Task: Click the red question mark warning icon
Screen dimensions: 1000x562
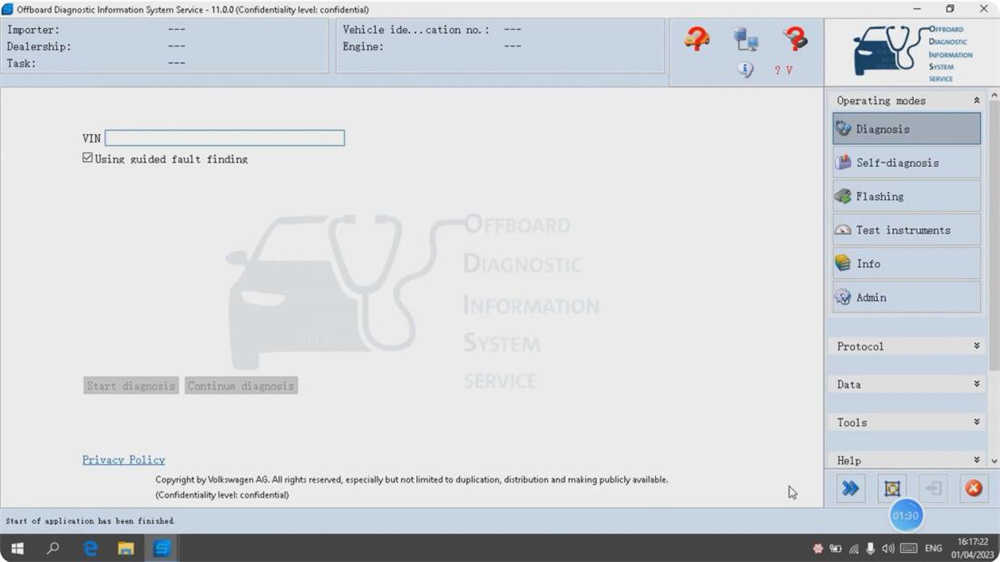Action: pyautogui.click(x=795, y=39)
